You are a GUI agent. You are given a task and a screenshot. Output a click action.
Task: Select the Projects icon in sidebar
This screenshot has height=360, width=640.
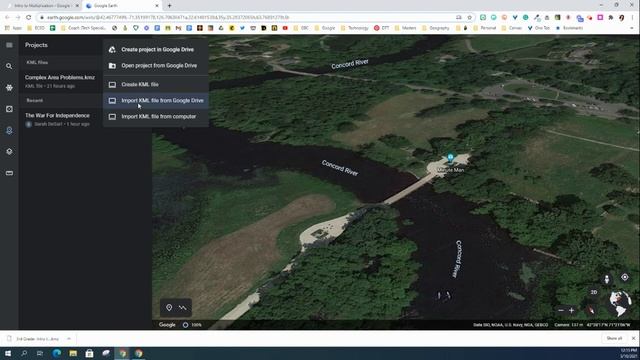(x=9, y=131)
